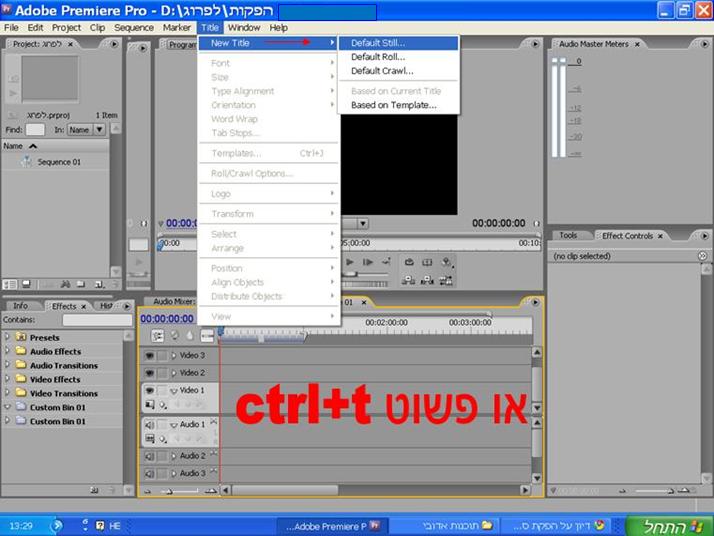The image size is (714, 536).
Task: Click the Output icon in Program monitor
Action: (x=446, y=262)
